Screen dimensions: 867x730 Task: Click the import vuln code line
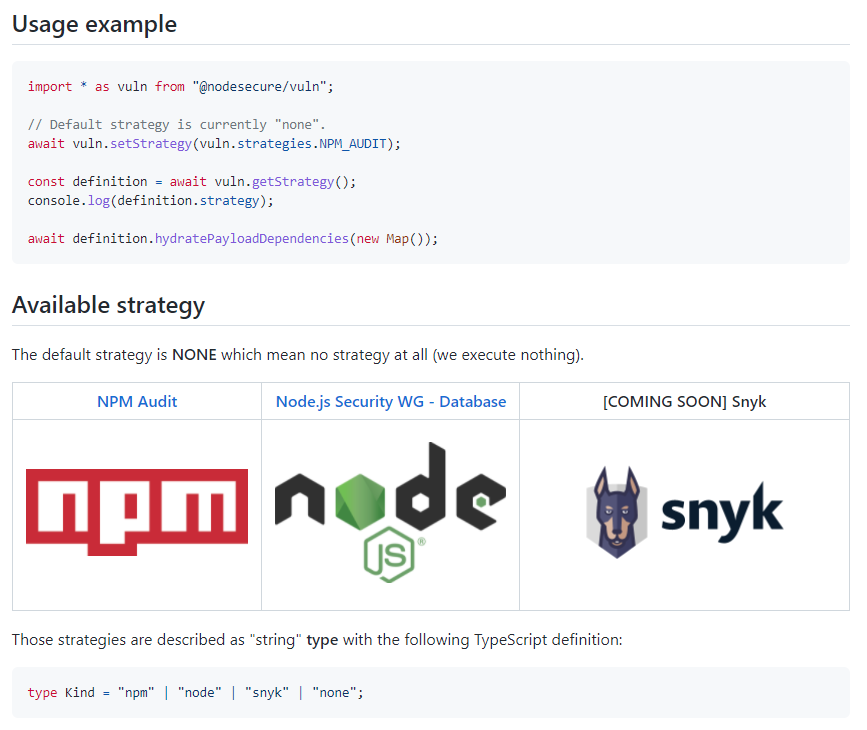[x=181, y=87]
